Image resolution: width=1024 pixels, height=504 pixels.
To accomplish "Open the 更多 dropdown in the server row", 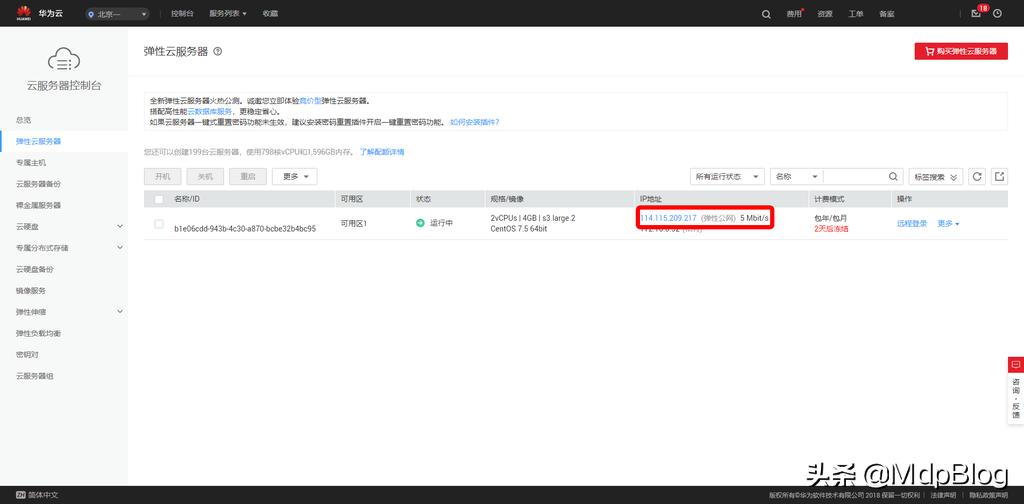I will [948, 223].
